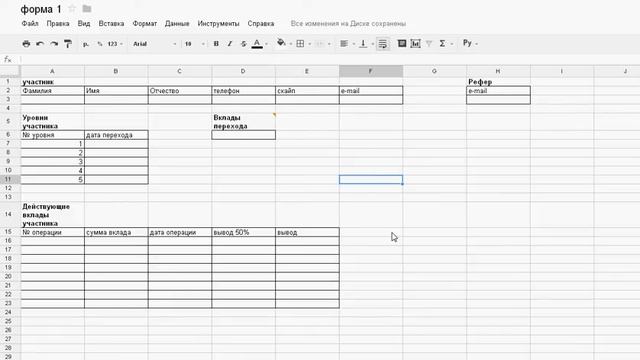Screen dimensions: 640x360
Task: Expand the borders dropdown arrow
Action: coord(309,44)
